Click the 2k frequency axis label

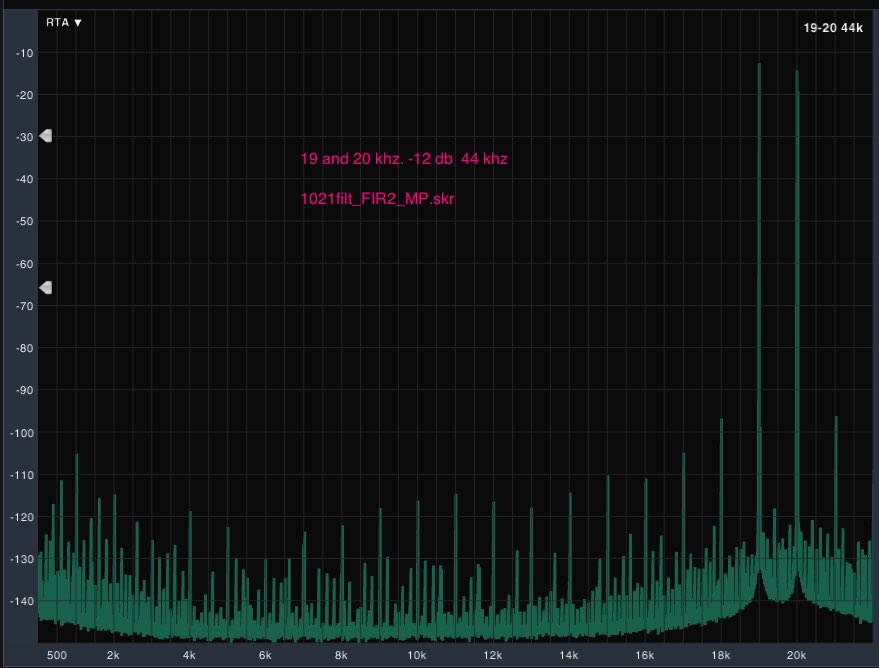coord(113,655)
